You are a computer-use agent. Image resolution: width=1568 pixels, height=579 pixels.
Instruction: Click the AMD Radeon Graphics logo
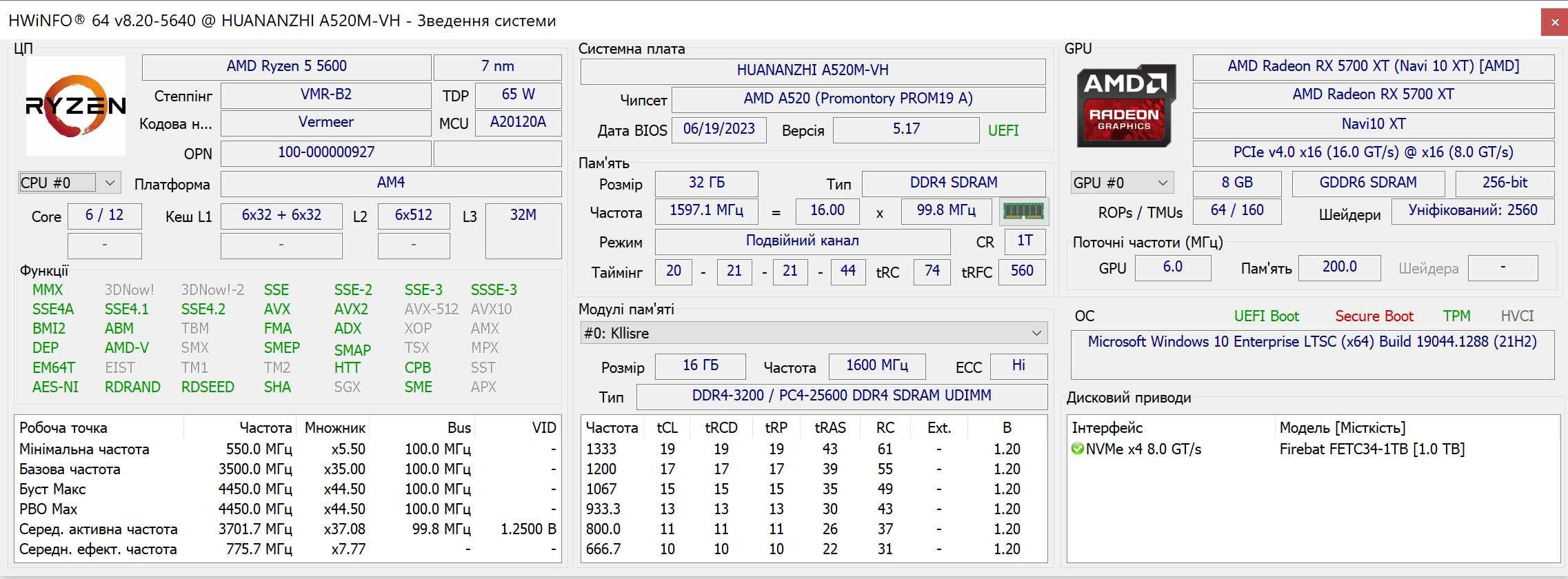tap(1125, 105)
